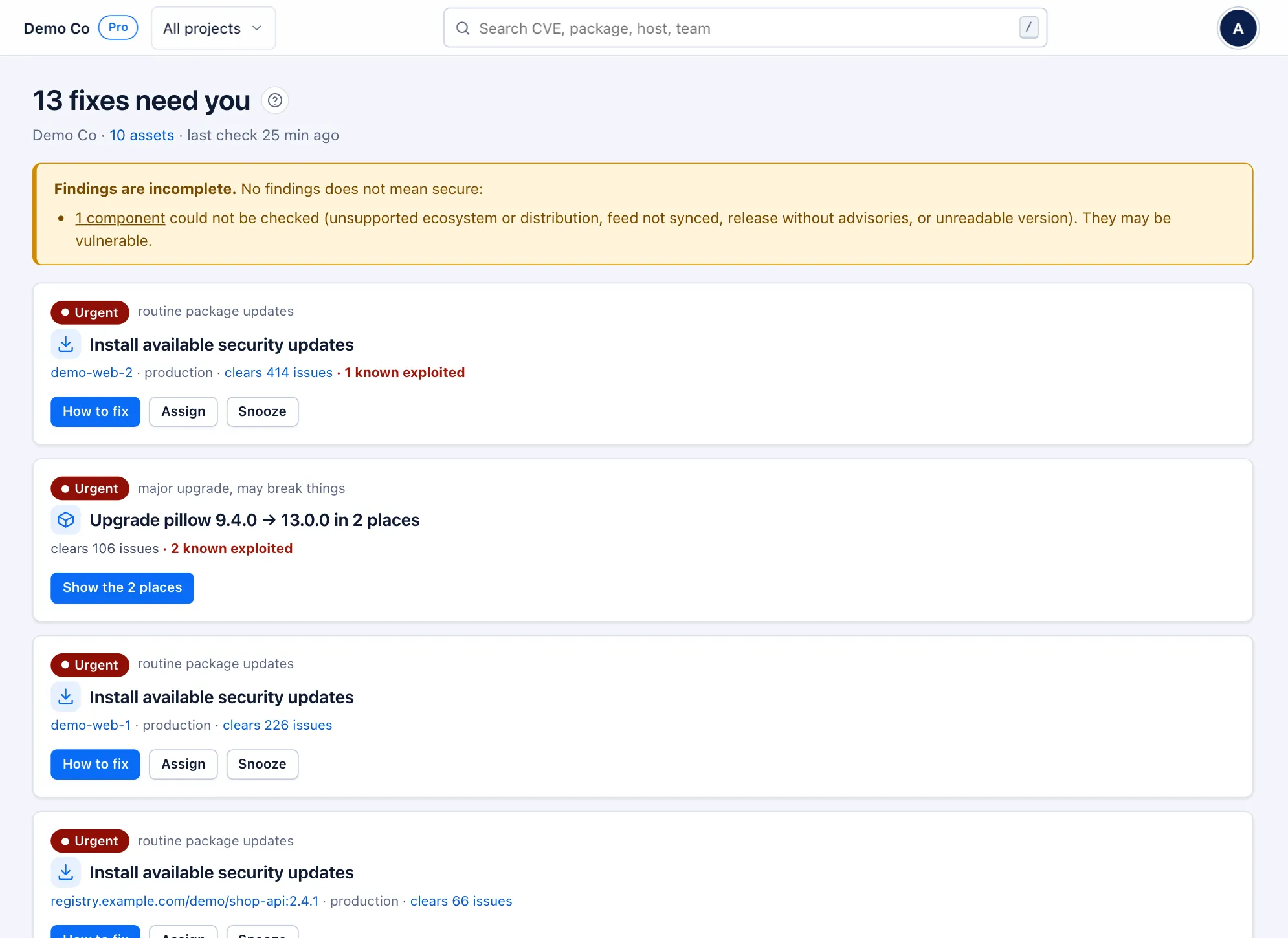Snooze the demo-web-1 fix
The width and height of the screenshot is (1288, 938).
point(262,764)
